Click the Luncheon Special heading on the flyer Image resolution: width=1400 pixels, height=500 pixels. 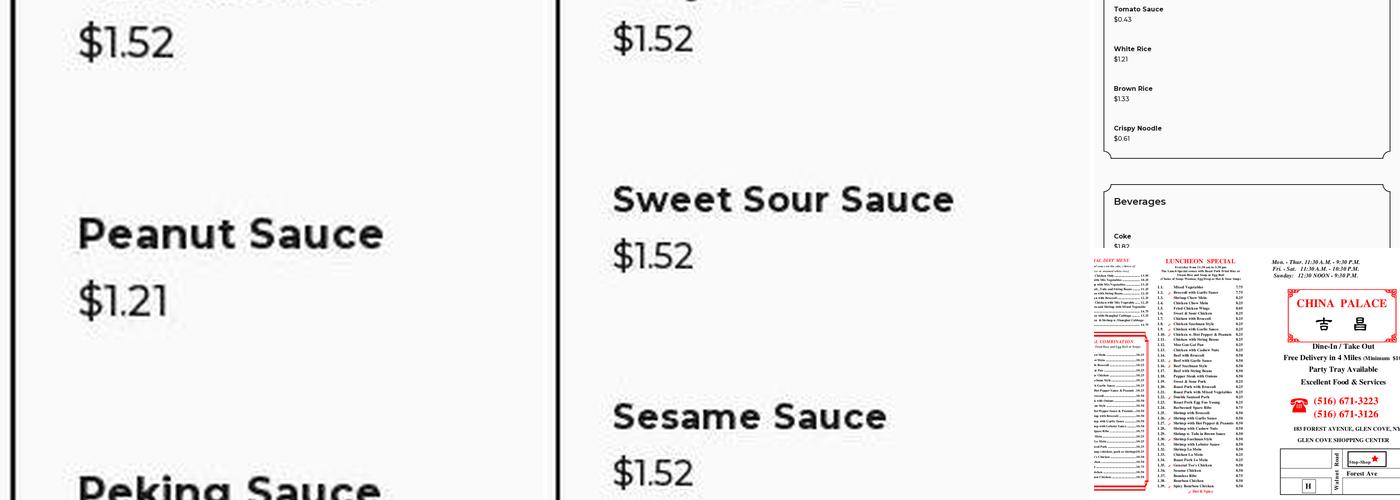(x=1200, y=262)
